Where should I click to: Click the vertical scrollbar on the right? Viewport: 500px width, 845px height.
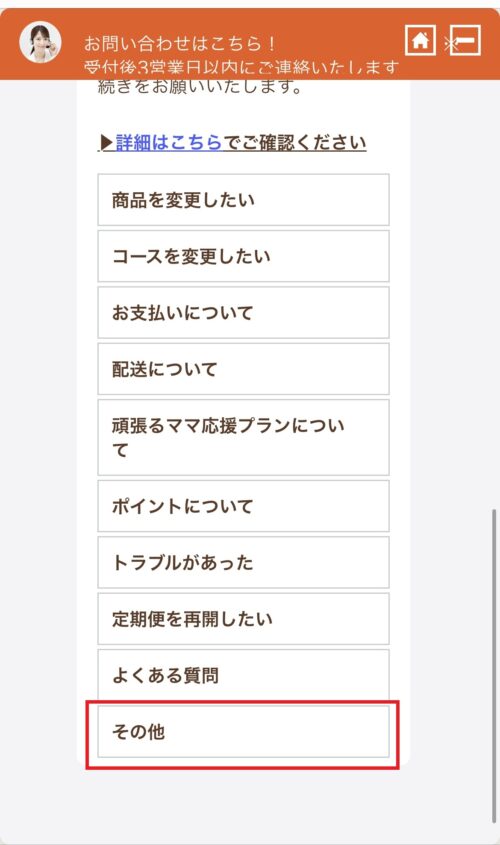click(x=494, y=666)
